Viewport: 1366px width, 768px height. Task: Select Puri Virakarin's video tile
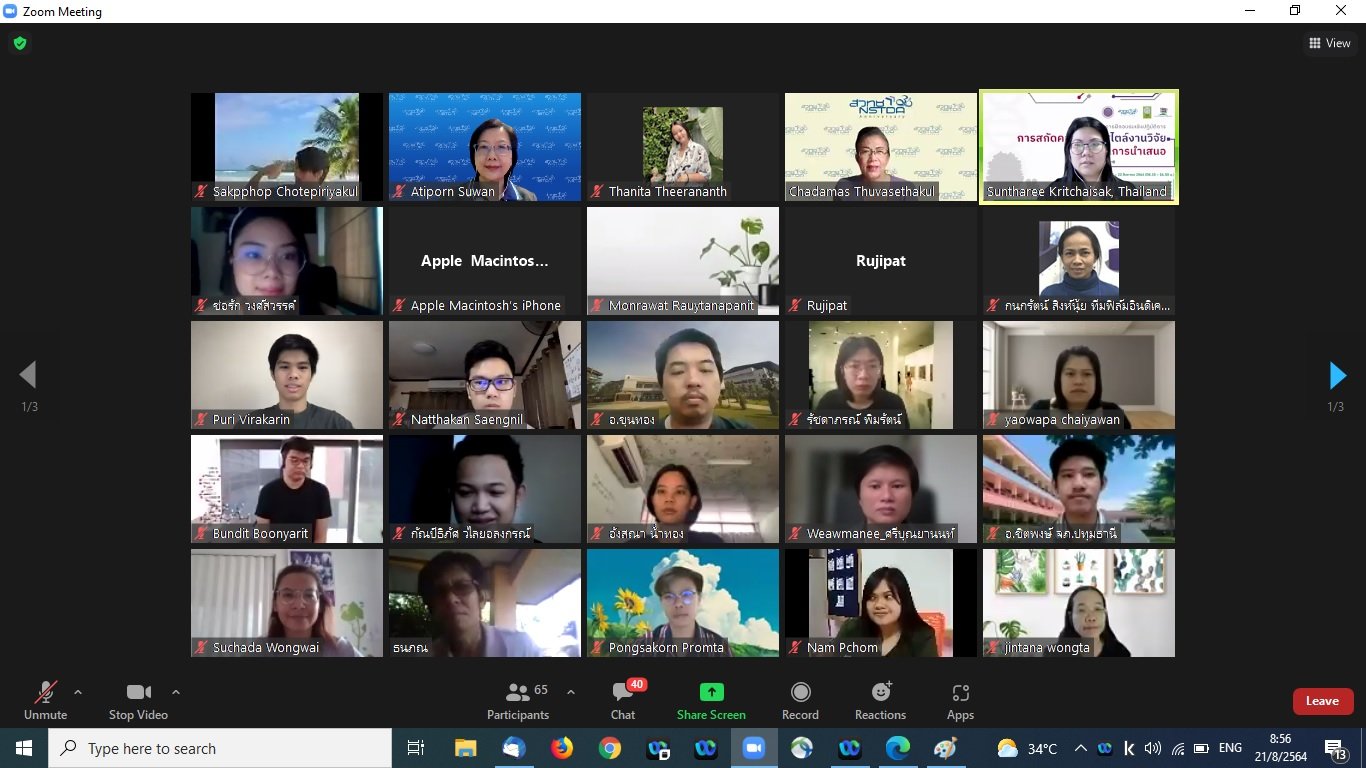click(287, 374)
